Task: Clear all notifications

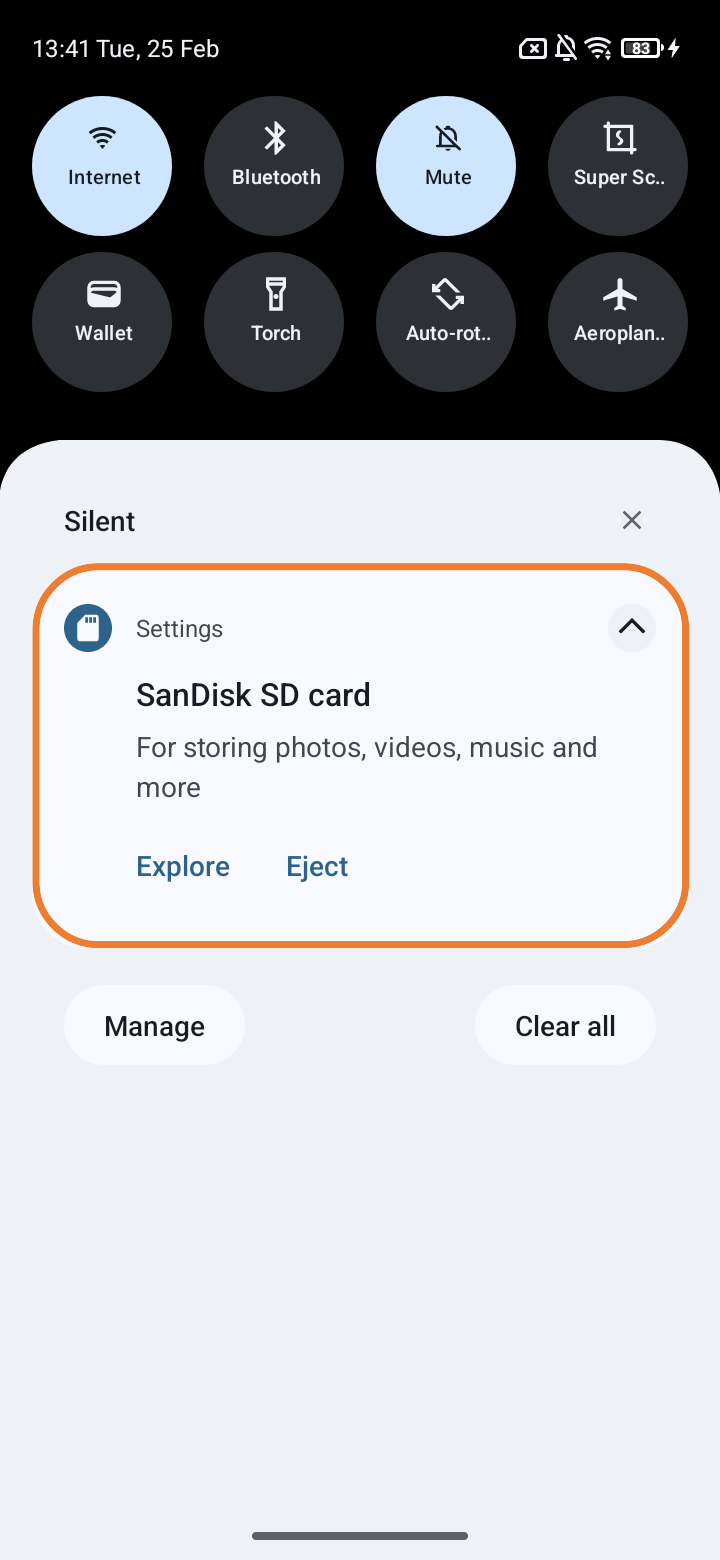Action: point(565,1025)
